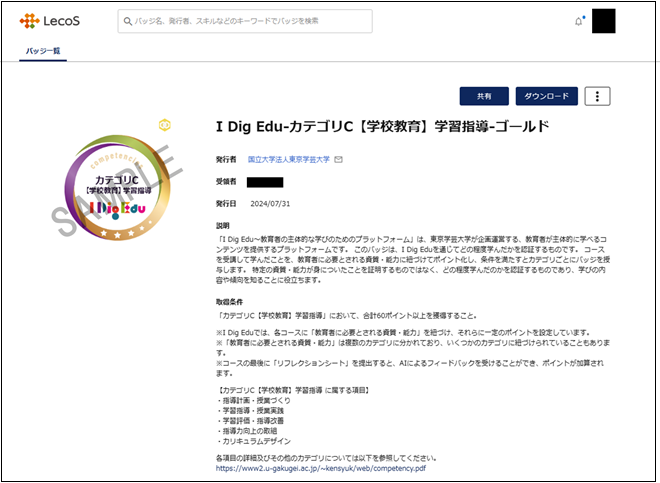660x483 pixels.
Task: Click the 発行者 label
Action: [226, 160]
